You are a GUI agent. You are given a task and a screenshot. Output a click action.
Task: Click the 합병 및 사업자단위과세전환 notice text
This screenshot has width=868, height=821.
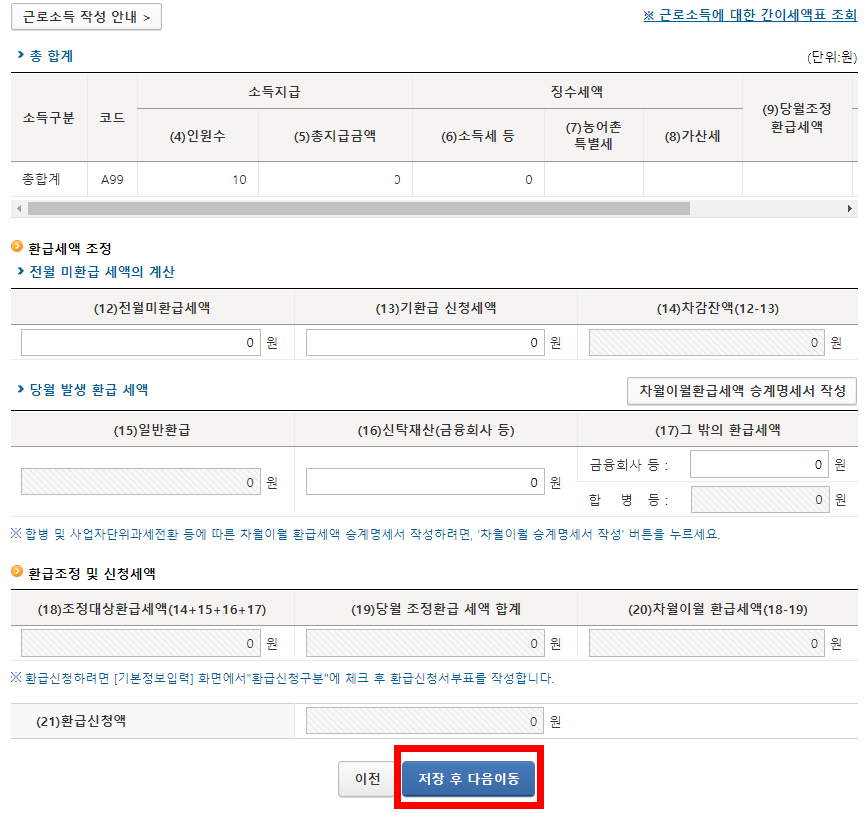pos(365,534)
